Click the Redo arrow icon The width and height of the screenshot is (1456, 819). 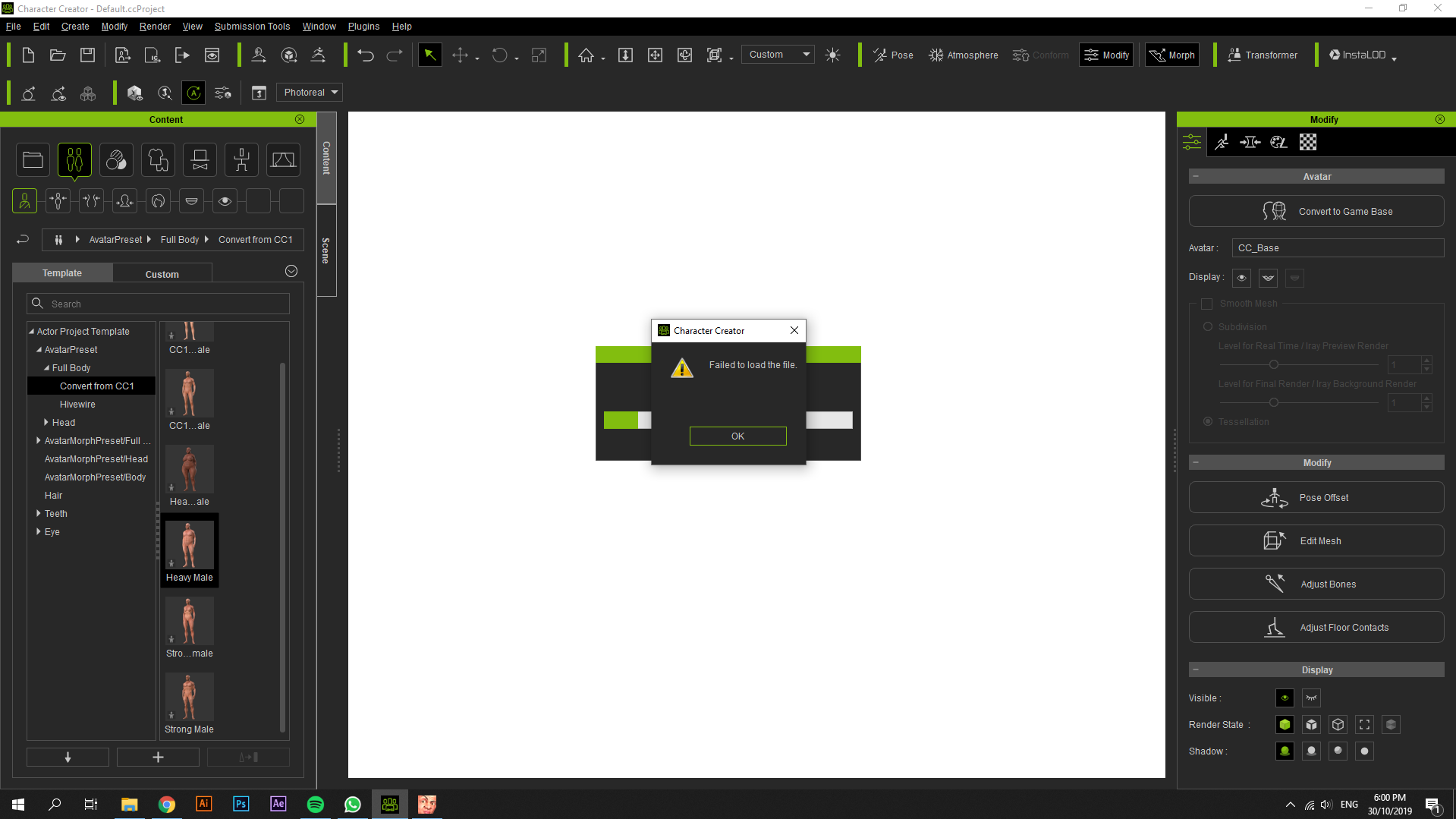pyautogui.click(x=395, y=55)
